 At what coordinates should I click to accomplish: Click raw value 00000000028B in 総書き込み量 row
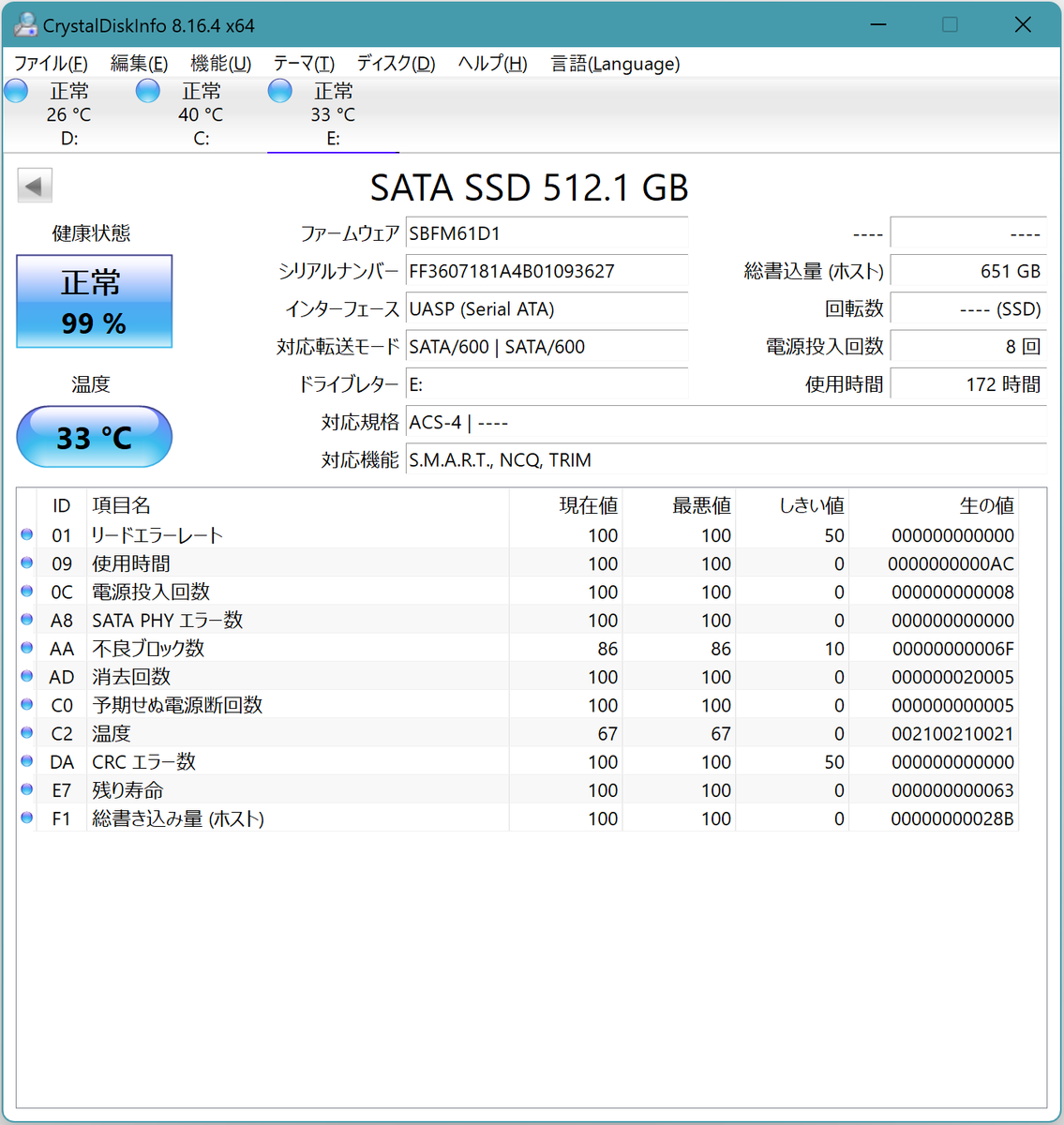coord(952,818)
